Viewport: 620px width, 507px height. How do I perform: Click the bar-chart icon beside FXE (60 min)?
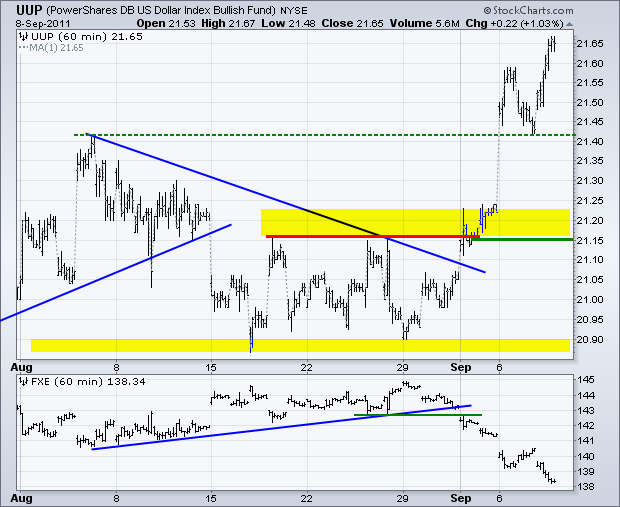coord(23,382)
